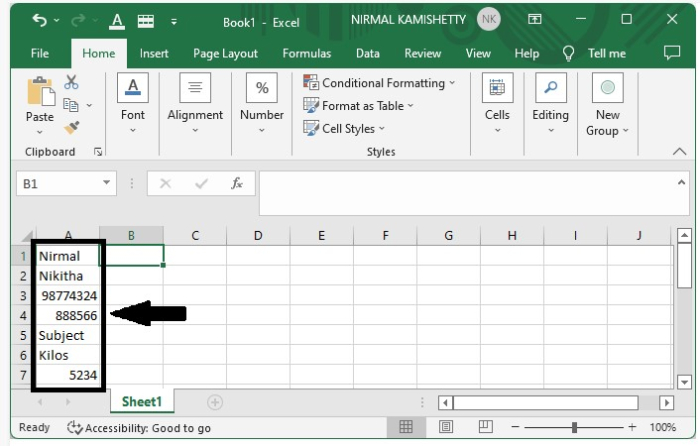Click the Copy icon
Screen dimensions: 700x446
coord(71,105)
